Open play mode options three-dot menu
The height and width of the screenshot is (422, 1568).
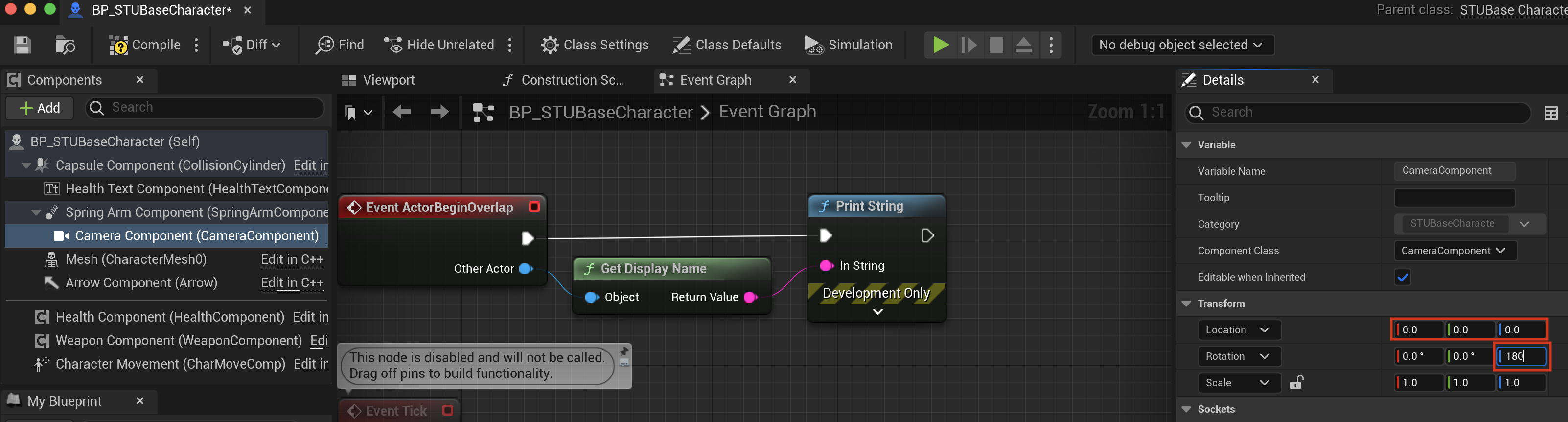1051,45
